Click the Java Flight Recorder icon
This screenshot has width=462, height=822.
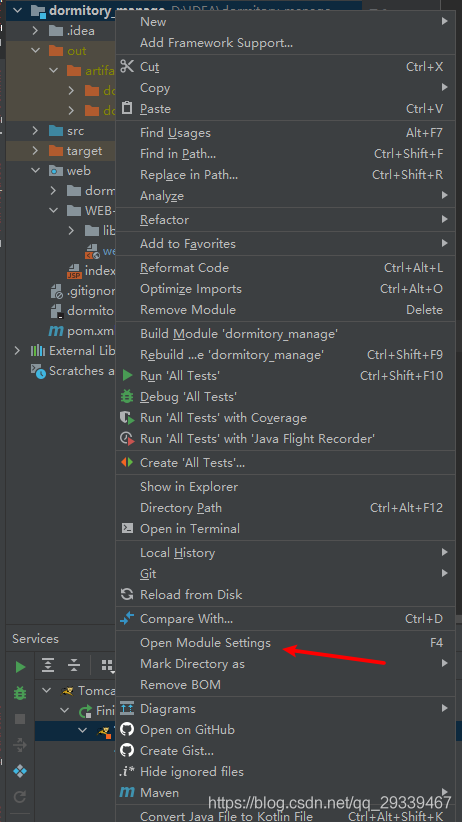(x=127, y=438)
